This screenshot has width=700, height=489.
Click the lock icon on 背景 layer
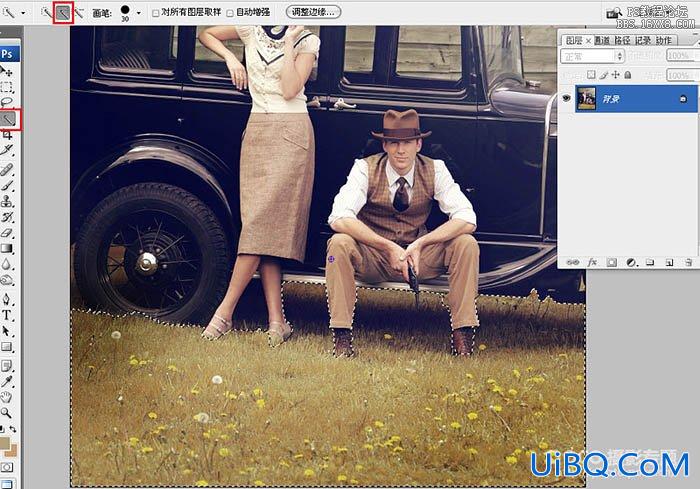point(683,99)
